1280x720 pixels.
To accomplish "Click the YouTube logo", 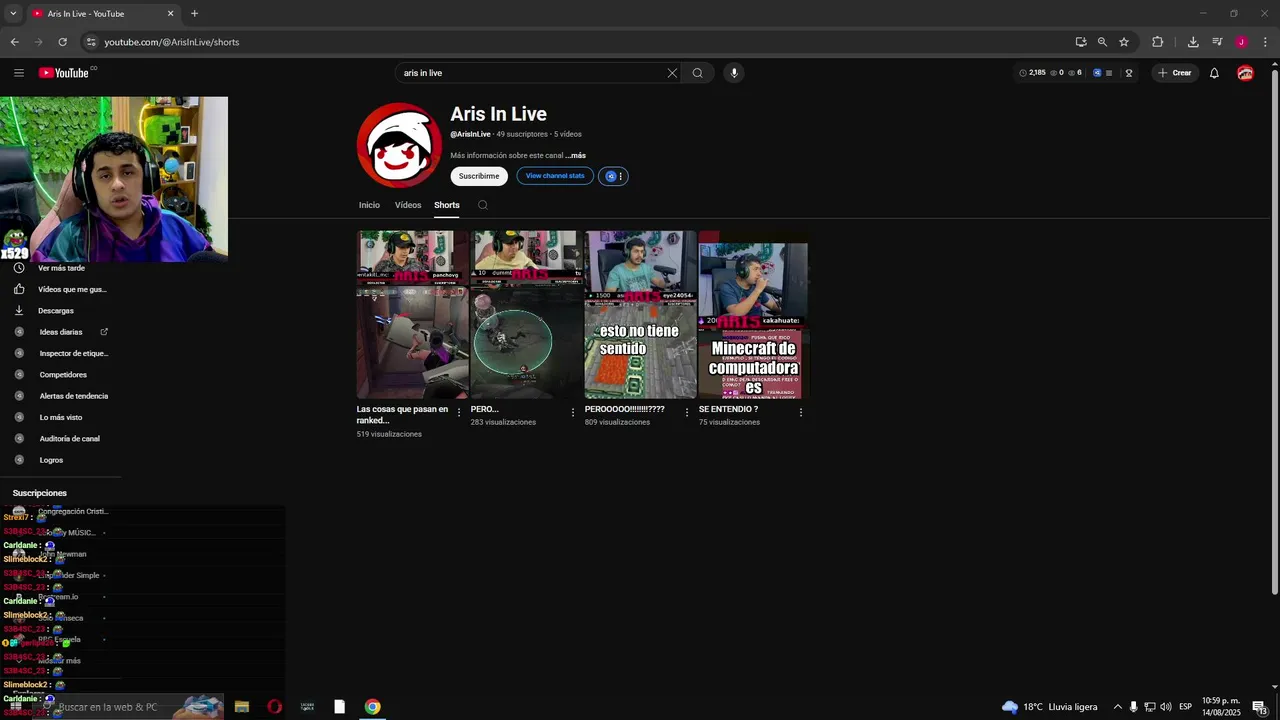I will pyautogui.click(x=64, y=73).
